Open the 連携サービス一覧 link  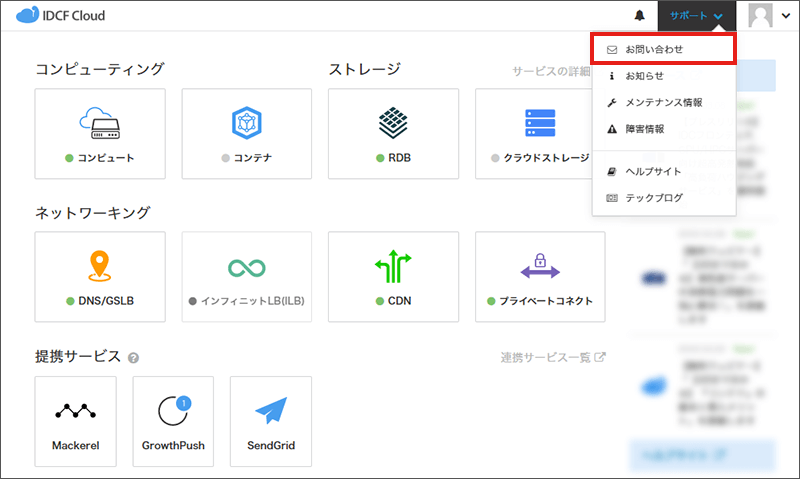point(553,357)
